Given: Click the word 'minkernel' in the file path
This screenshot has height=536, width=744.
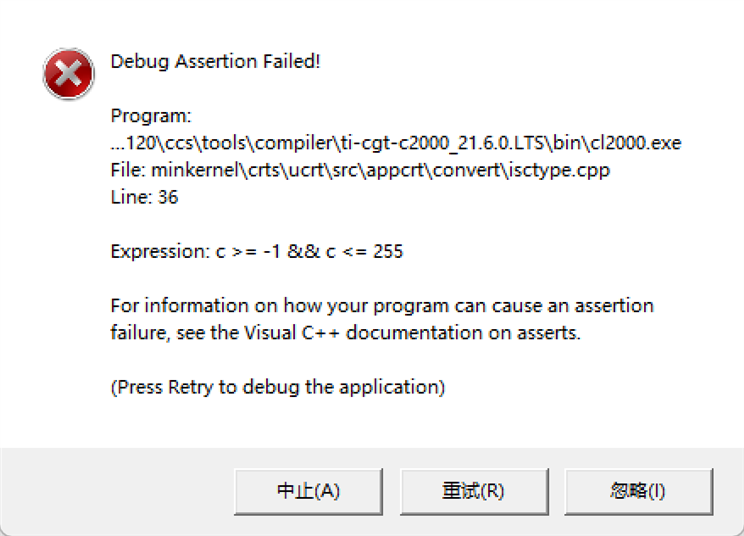Looking at the screenshot, I should click(191, 170).
